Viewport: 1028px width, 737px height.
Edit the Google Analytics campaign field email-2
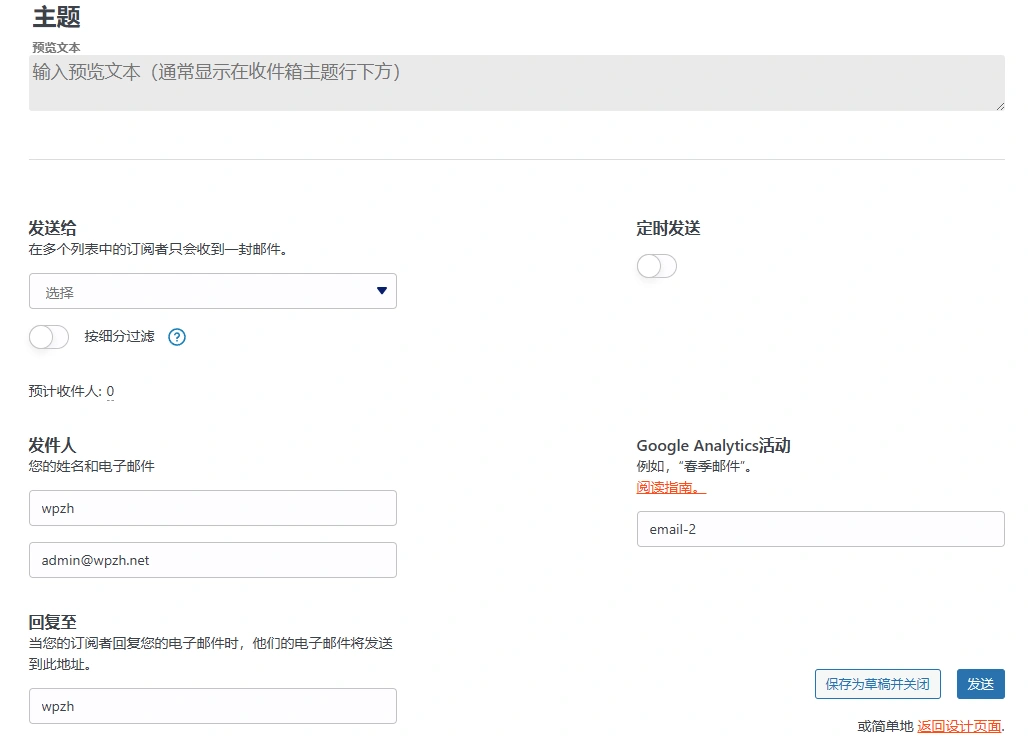tap(820, 529)
